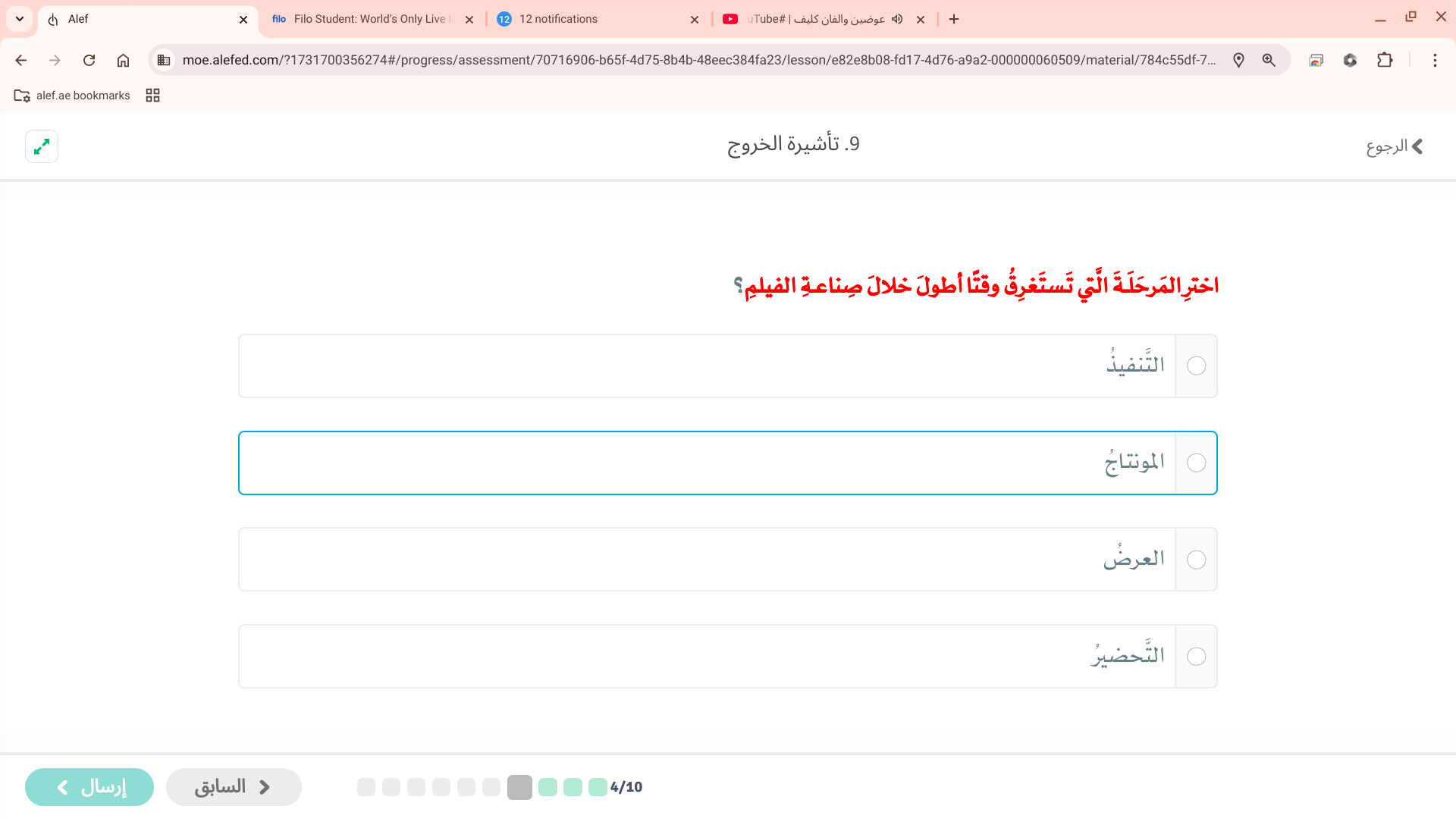Select the العرض radio option

1196,560
